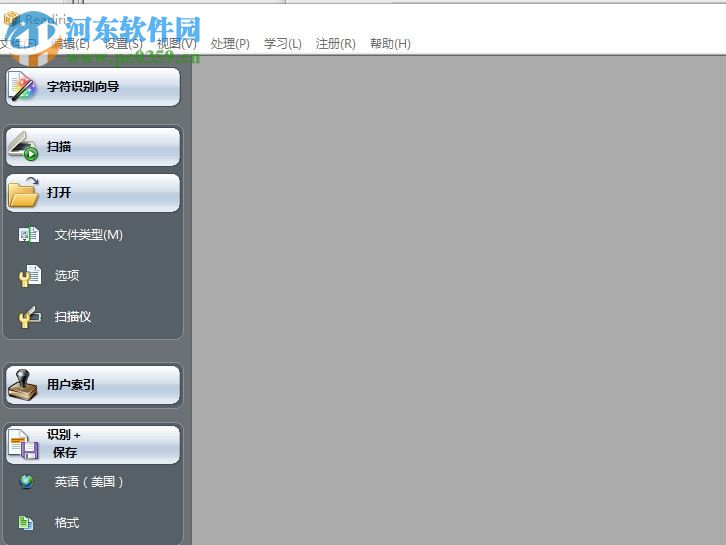Click the globe language icon
Image resolution: width=726 pixels, height=545 pixels.
pos(26,482)
